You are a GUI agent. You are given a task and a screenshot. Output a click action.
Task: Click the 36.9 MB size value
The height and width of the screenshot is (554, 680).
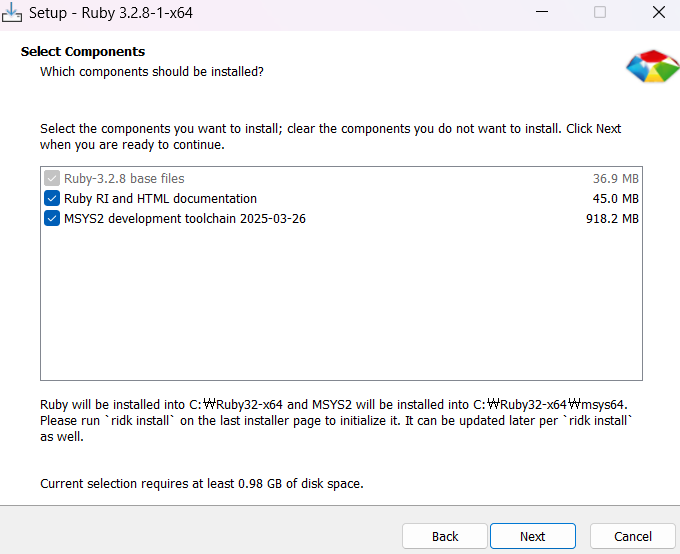click(615, 179)
